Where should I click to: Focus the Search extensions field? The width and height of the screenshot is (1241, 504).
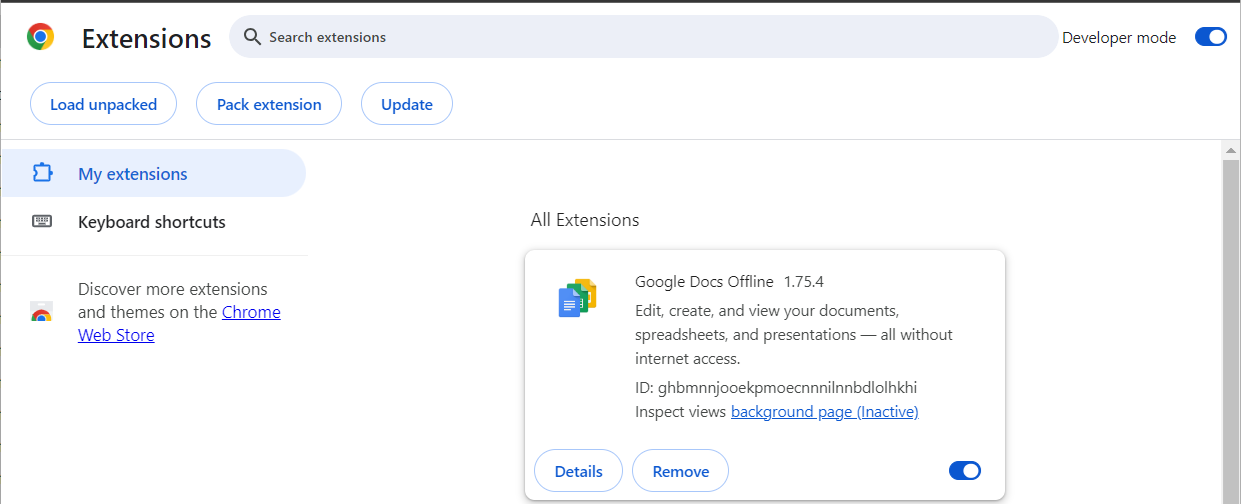[650, 37]
